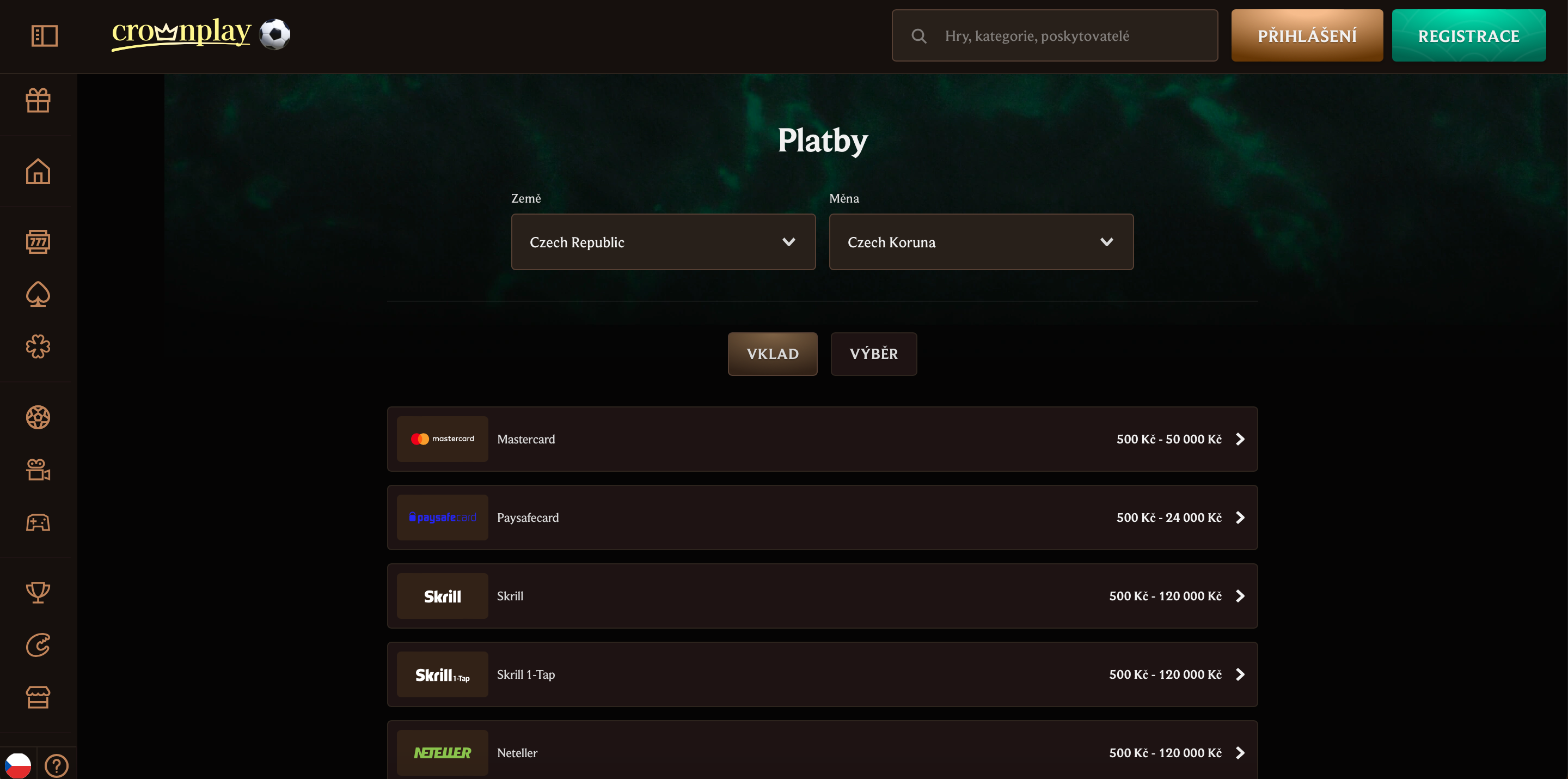Focus the games search input field

point(1054,35)
